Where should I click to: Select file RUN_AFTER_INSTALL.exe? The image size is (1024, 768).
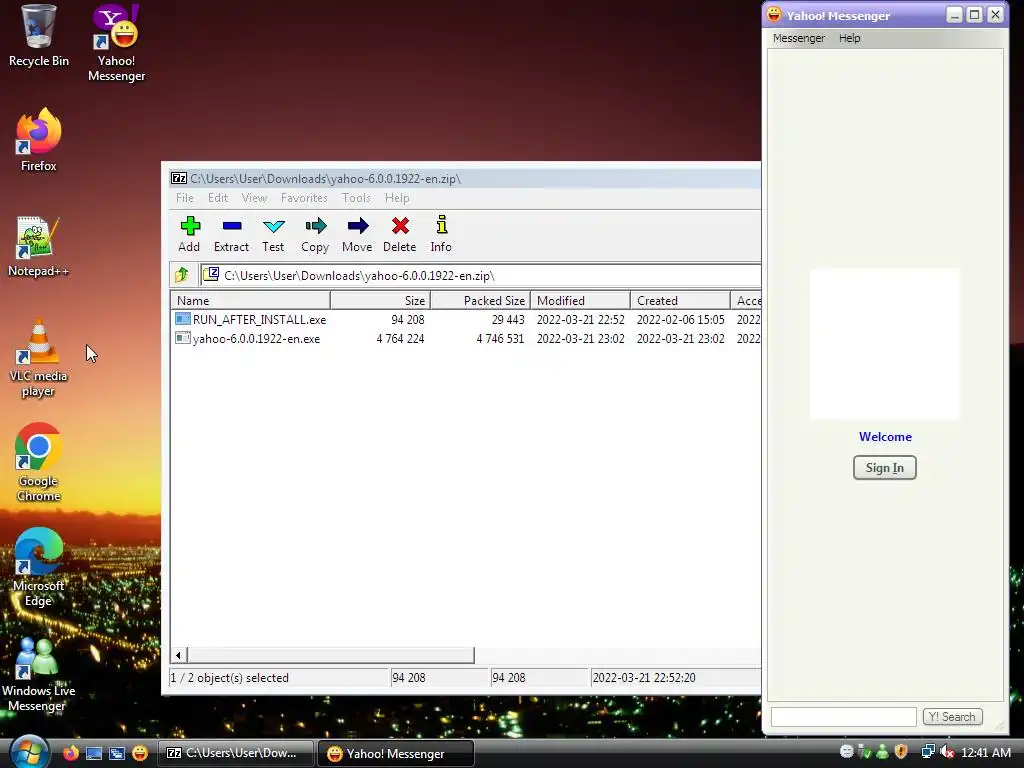(x=251, y=319)
